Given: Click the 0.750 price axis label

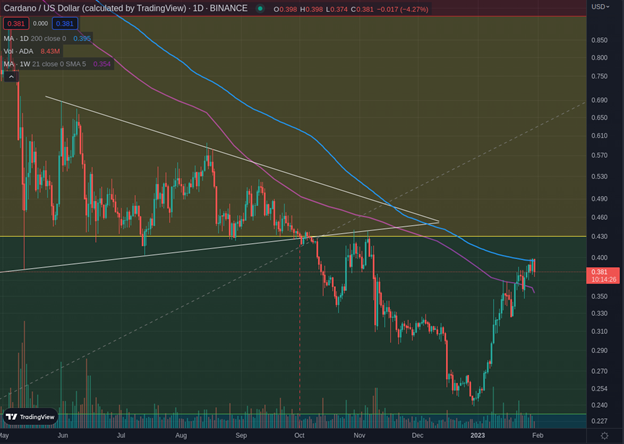Looking at the screenshot, I should [599, 76].
